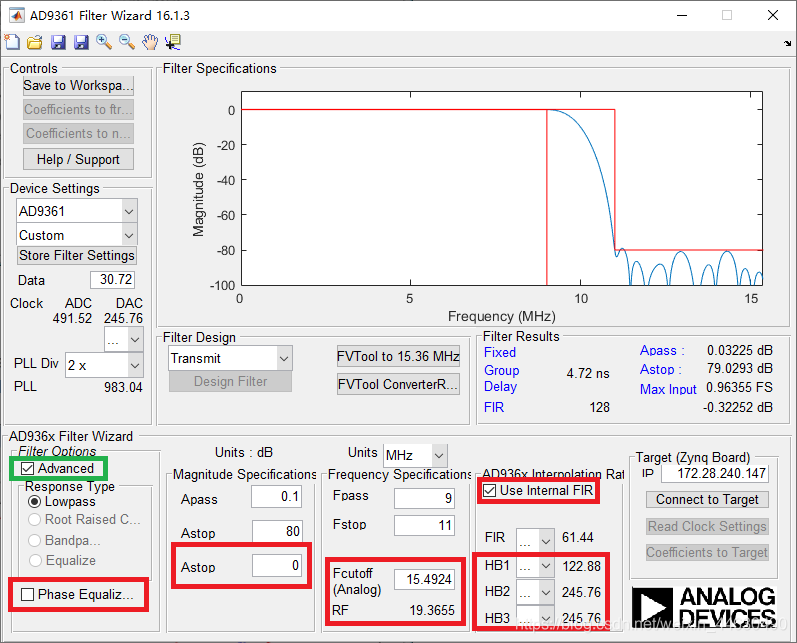Select the Root Raised Cosine radio button
Image resolution: width=797 pixels, height=643 pixels.
pyautogui.click(x=35, y=519)
